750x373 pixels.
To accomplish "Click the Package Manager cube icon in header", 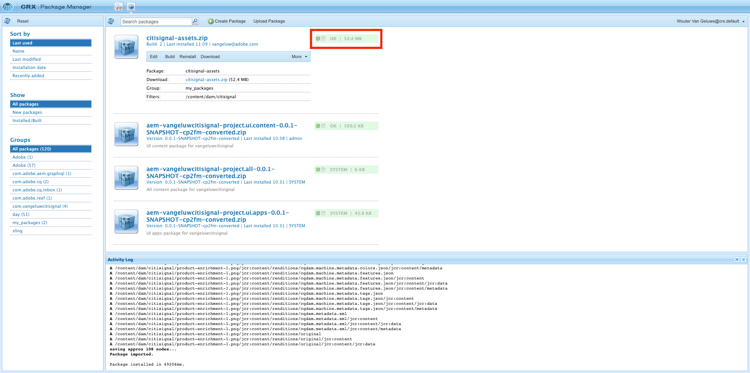I will pyautogui.click(x=132, y=7).
